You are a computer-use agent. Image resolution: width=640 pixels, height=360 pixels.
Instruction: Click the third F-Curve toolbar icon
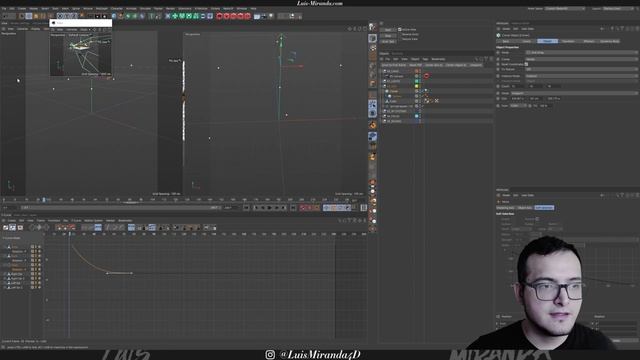coord(20,227)
